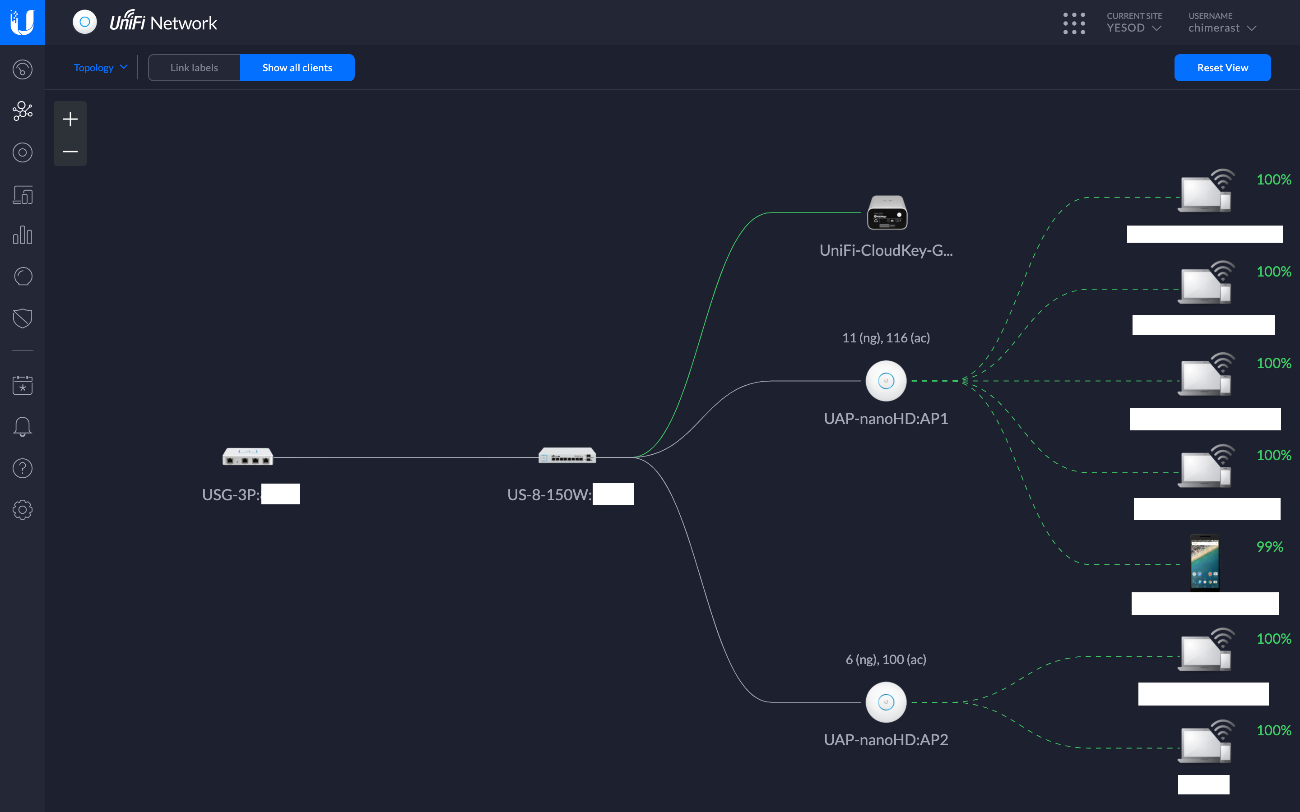Open the Ubiquiti logo home icon
This screenshot has height=812, width=1300.
click(22, 21)
